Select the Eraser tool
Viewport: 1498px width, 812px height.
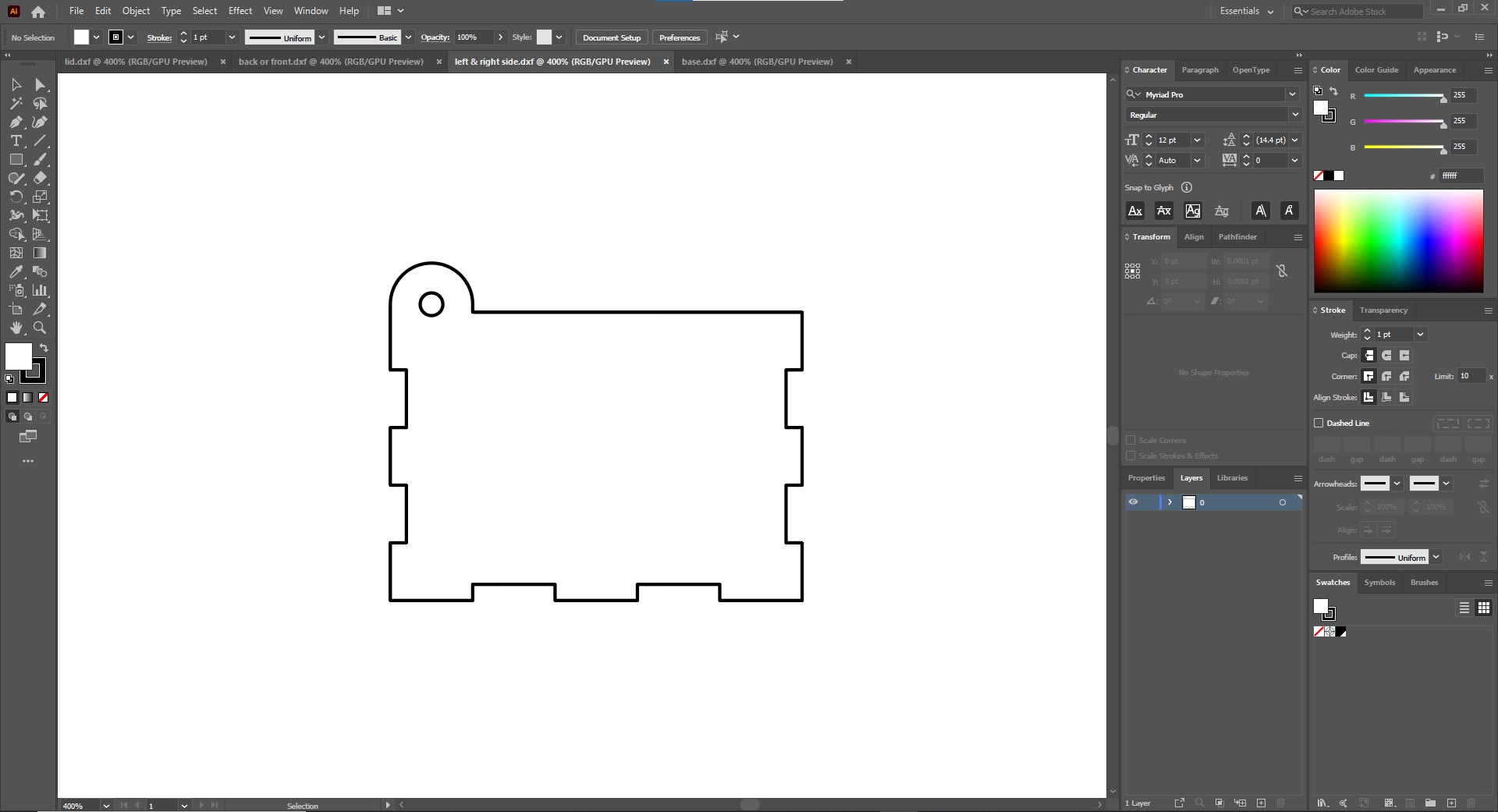point(41,178)
